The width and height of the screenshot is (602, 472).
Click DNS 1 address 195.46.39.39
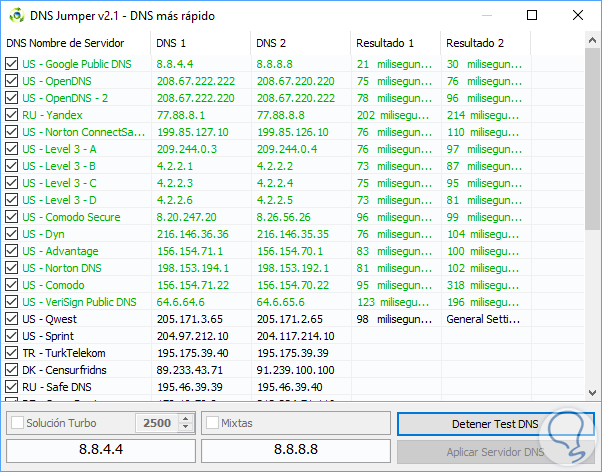tap(190, 387)
